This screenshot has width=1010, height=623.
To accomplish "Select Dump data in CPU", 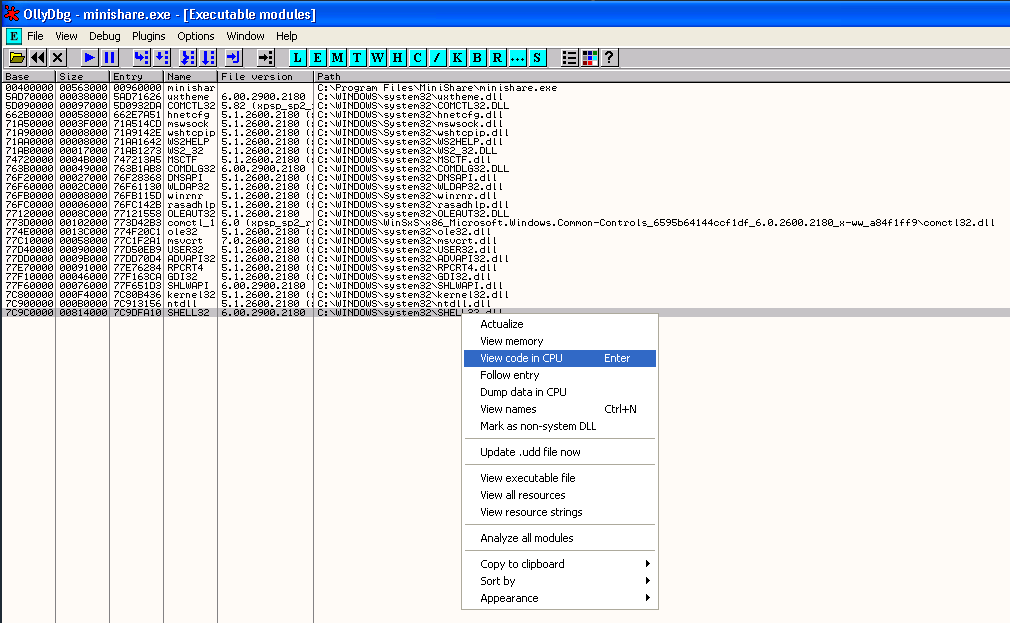I will [x=560, y=392].
